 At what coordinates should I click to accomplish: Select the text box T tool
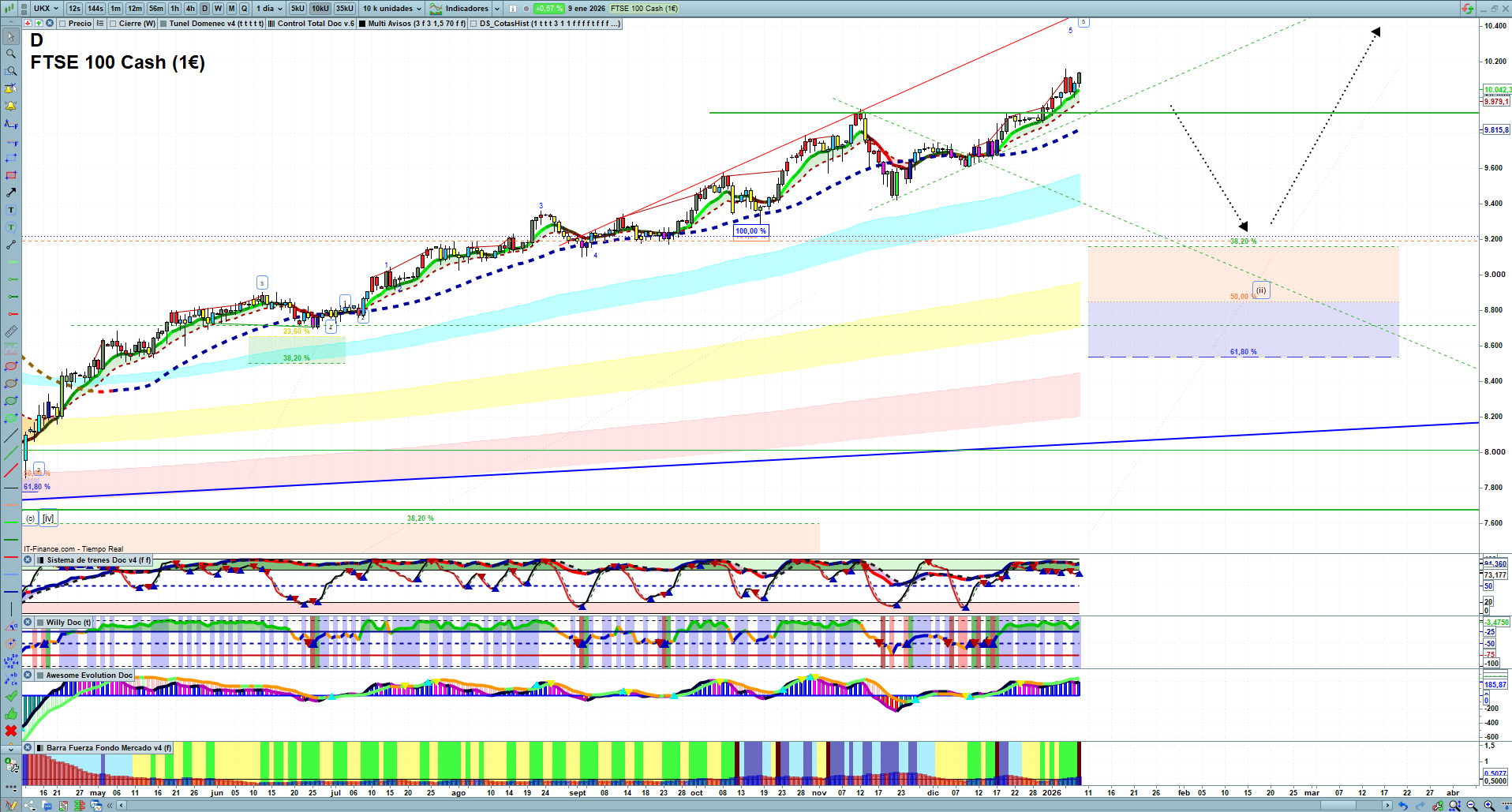11,210
